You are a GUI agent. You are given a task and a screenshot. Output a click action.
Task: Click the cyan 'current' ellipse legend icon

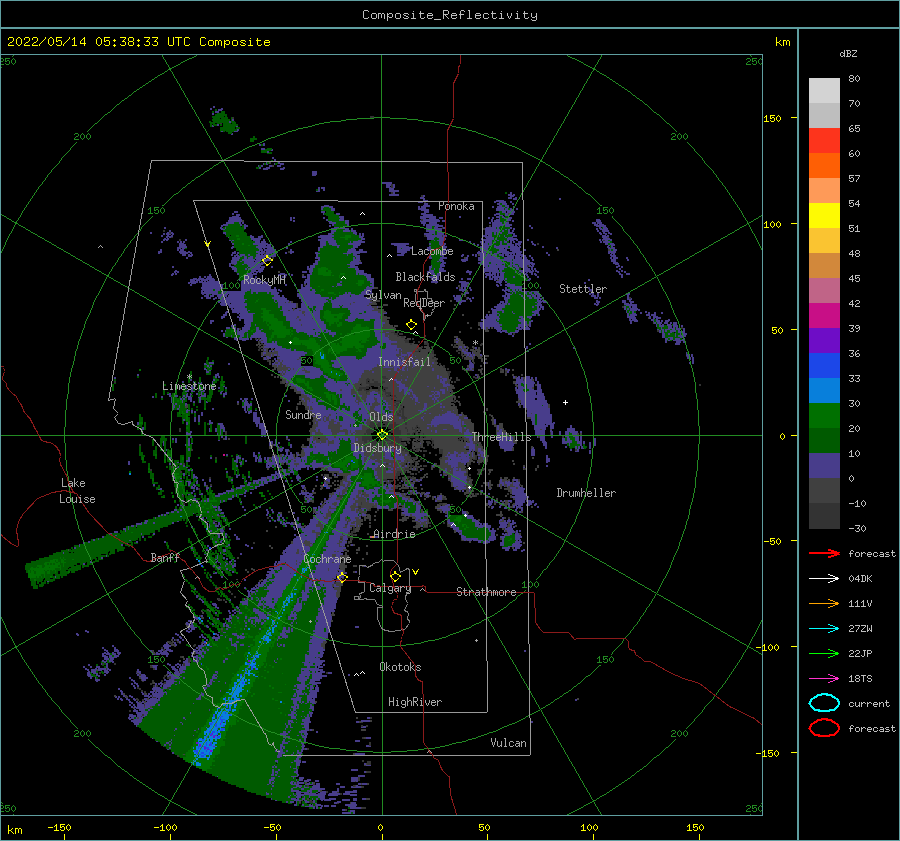(x=824, y=703)
